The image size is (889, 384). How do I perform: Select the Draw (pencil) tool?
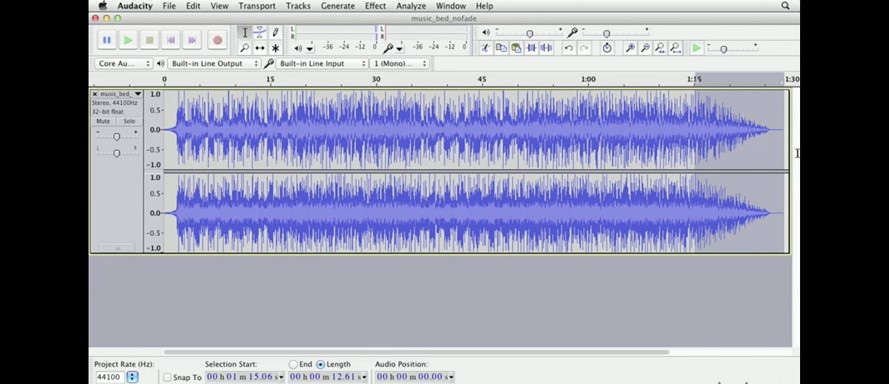(x=275, y=33)
